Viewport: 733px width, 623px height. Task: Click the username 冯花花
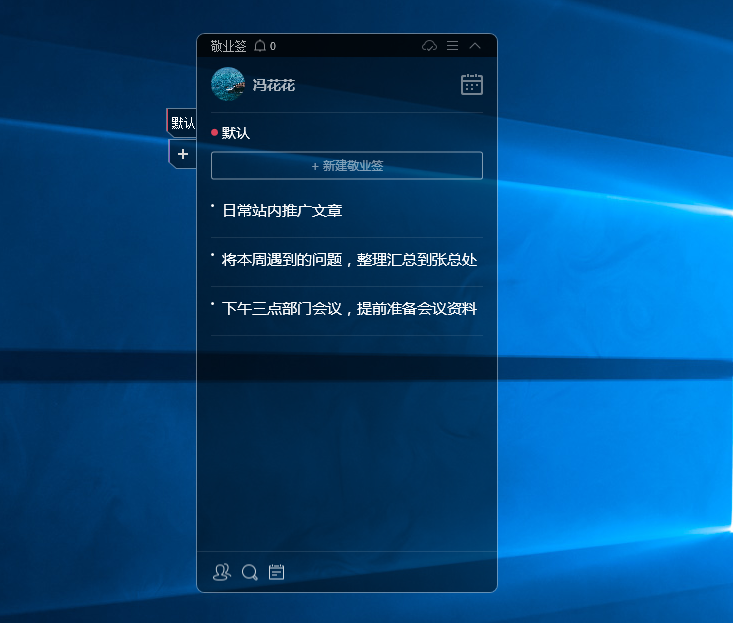pos(273,86)
